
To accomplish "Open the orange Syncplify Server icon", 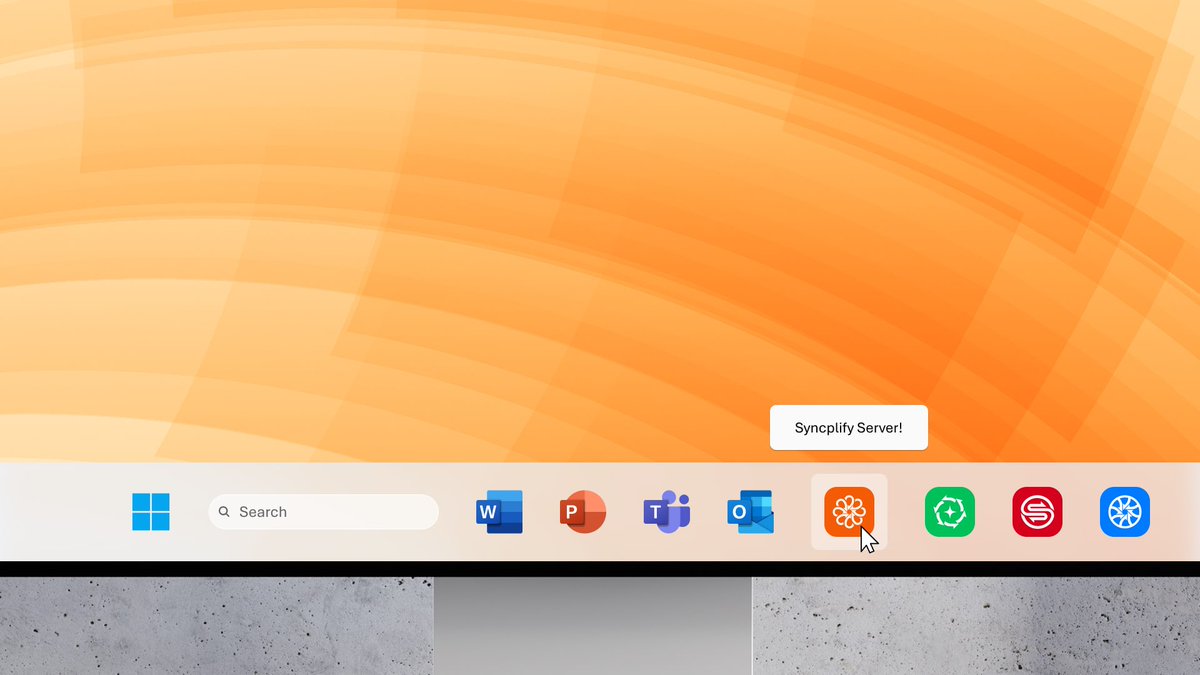I will [849, 512].
